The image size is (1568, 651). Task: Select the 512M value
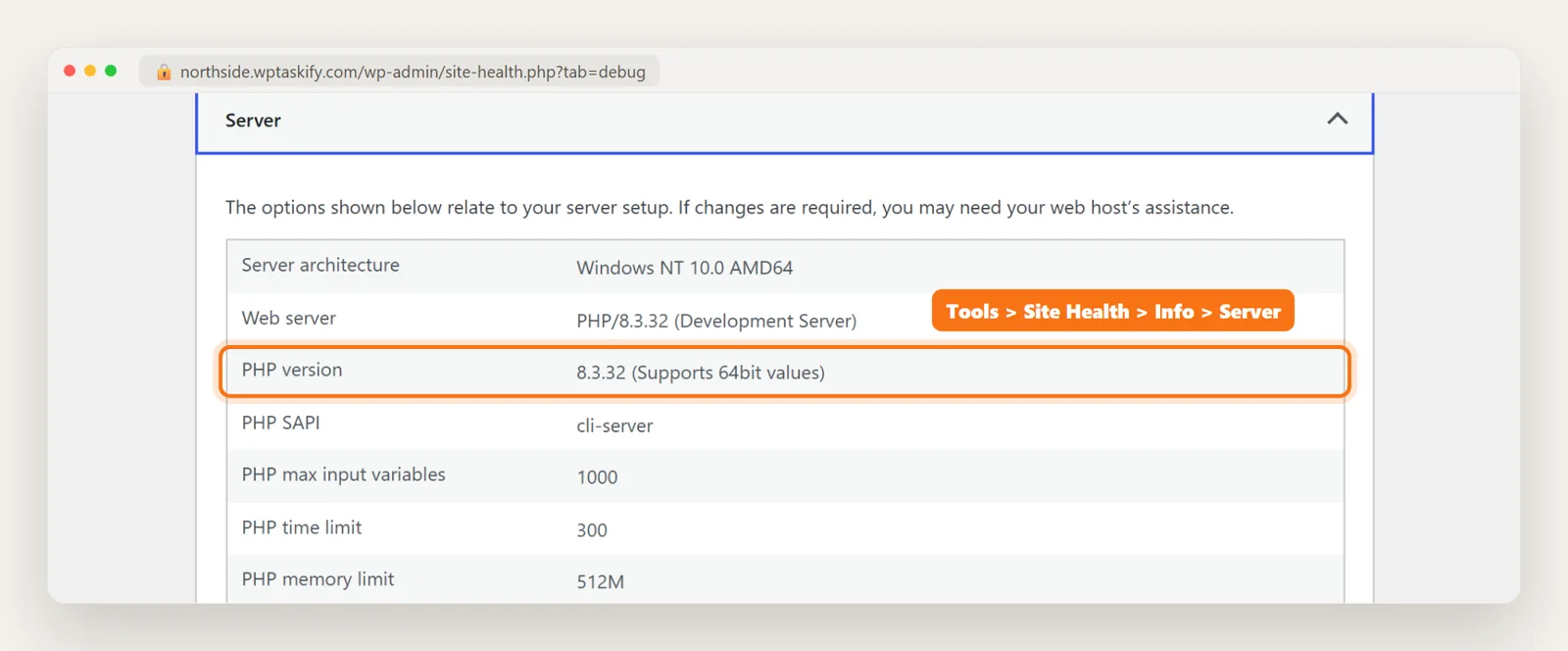point(600,582)
